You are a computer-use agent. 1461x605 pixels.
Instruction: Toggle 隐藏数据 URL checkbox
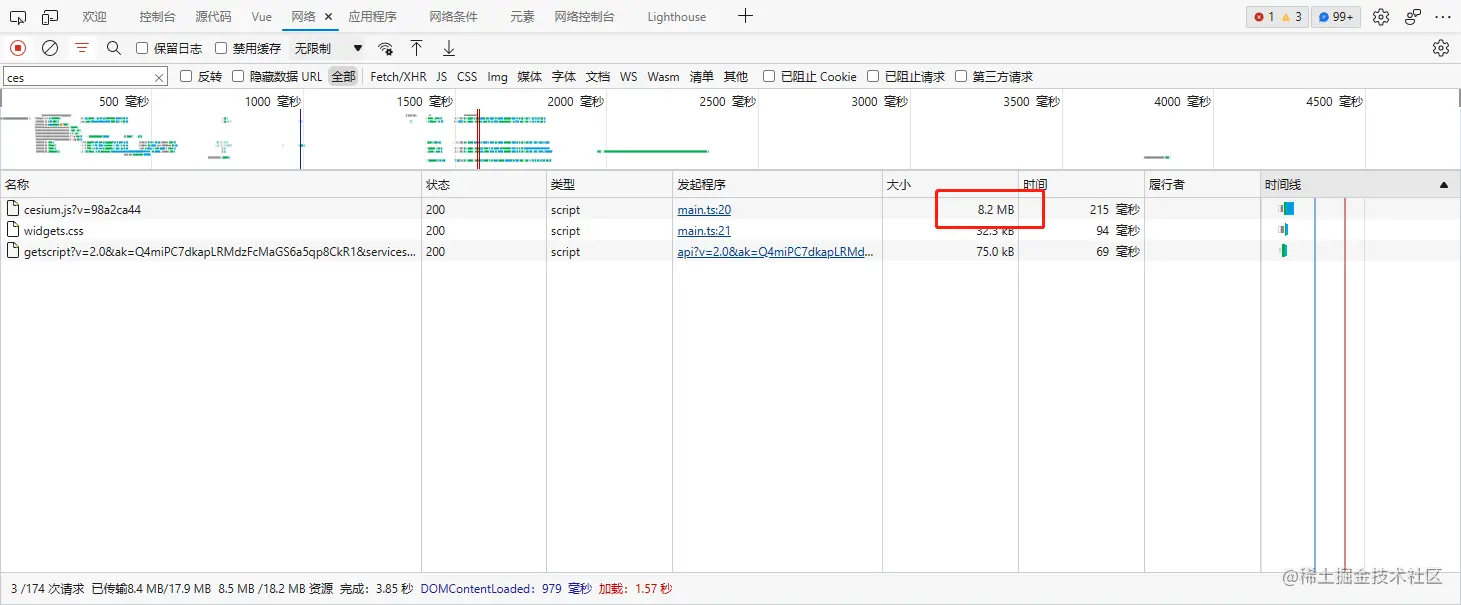[238, 76]
